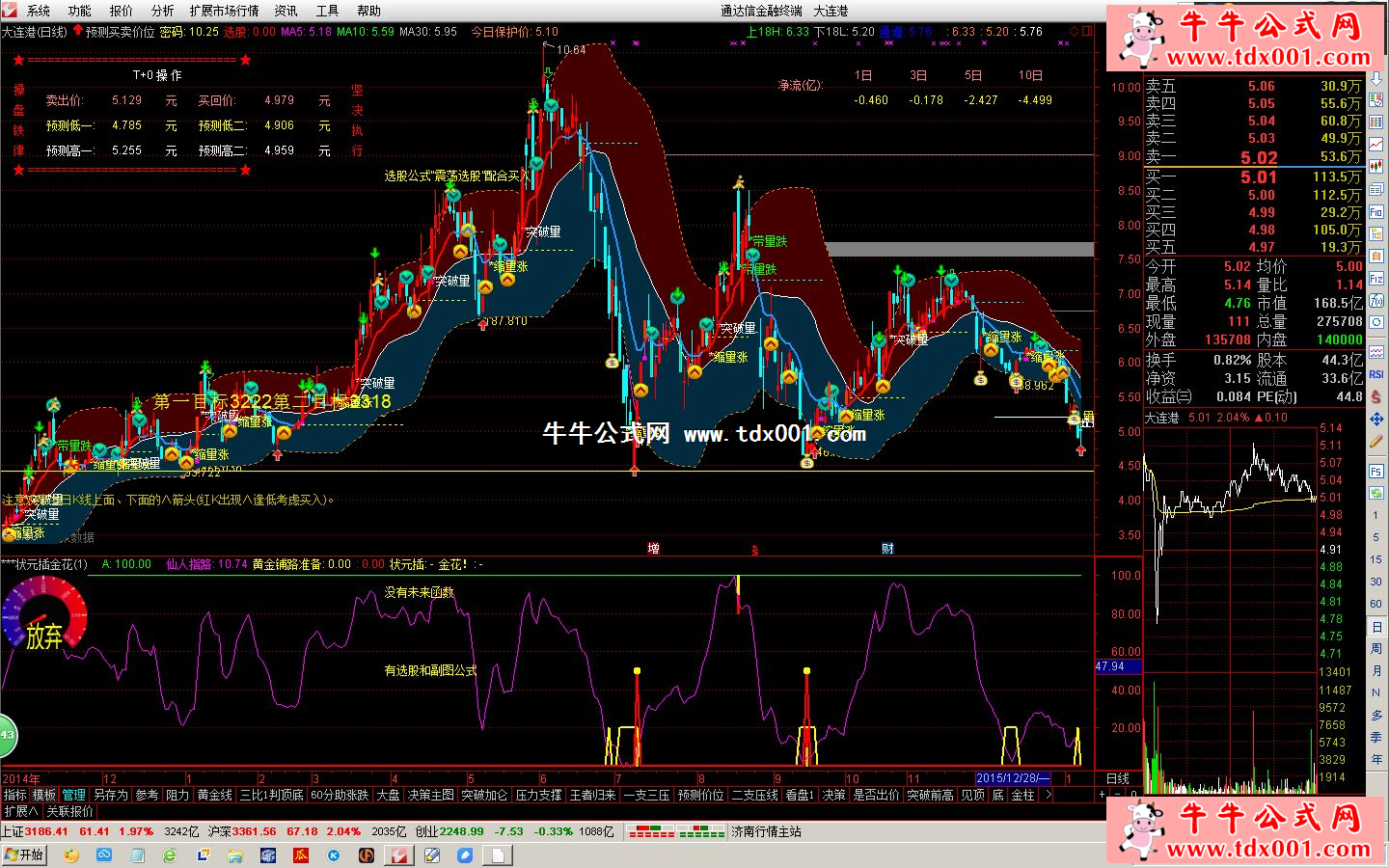Select the line chart icon in right toolbar
Viewport: 1389px width, 868px height.
tap(1376, 144)
